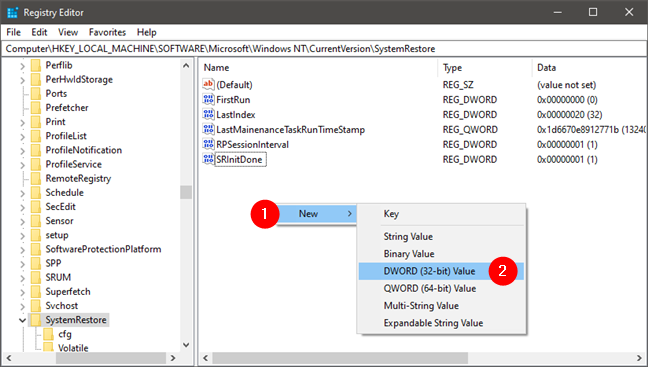Choose Binary Value from submenu

441,254
